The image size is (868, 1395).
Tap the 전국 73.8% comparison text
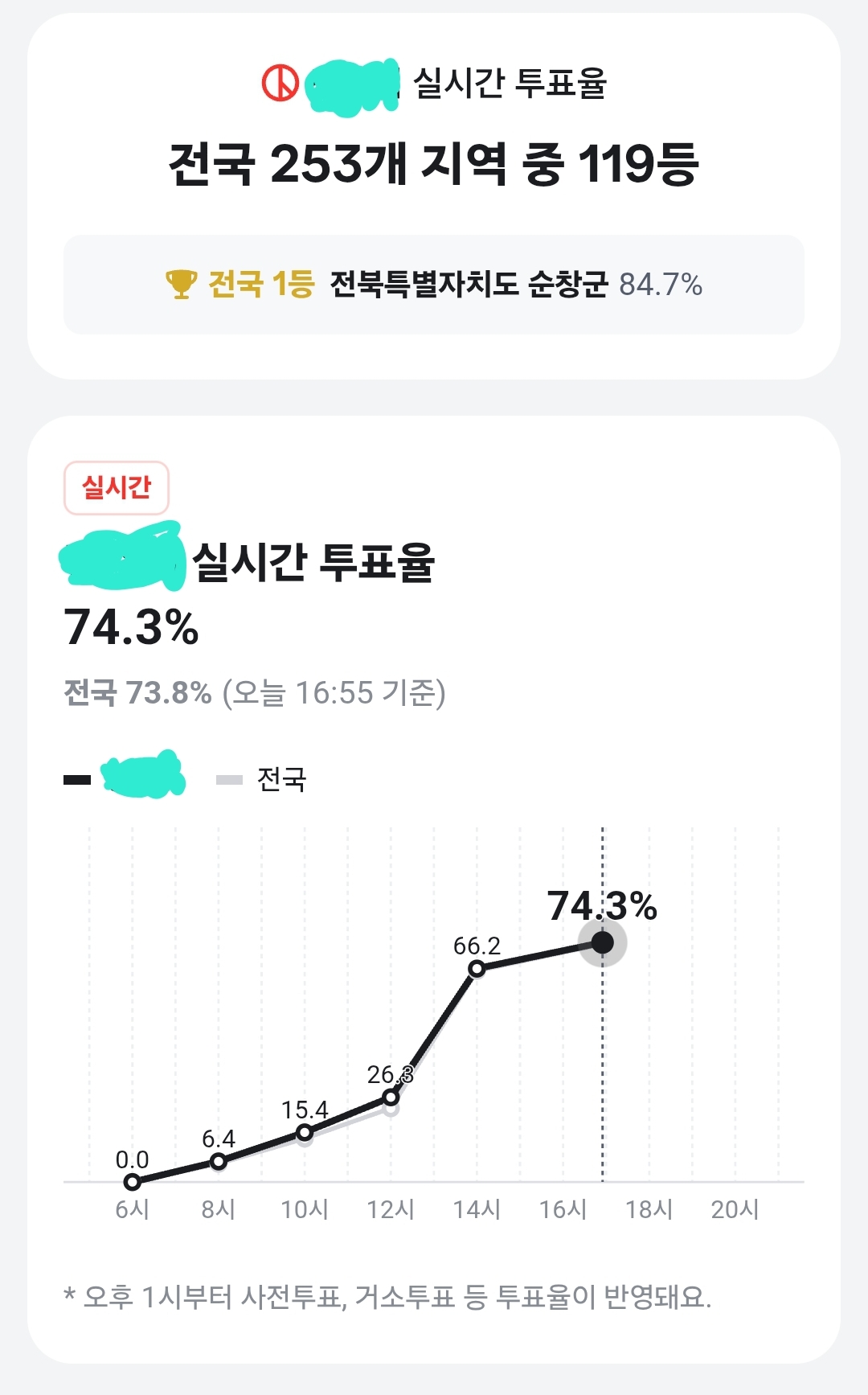click(137, 692)
